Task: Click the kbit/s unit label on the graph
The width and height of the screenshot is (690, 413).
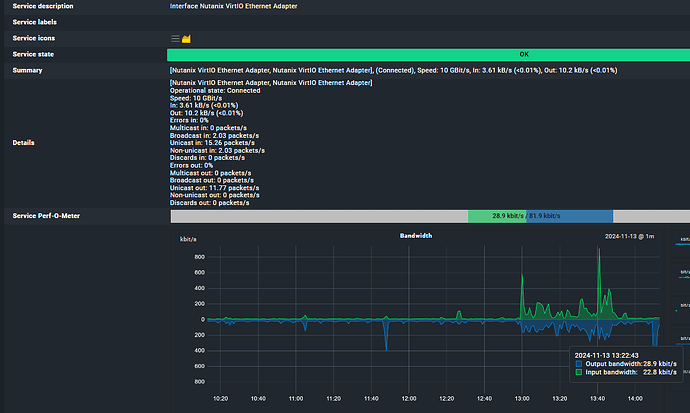Action: pos(189,240)
